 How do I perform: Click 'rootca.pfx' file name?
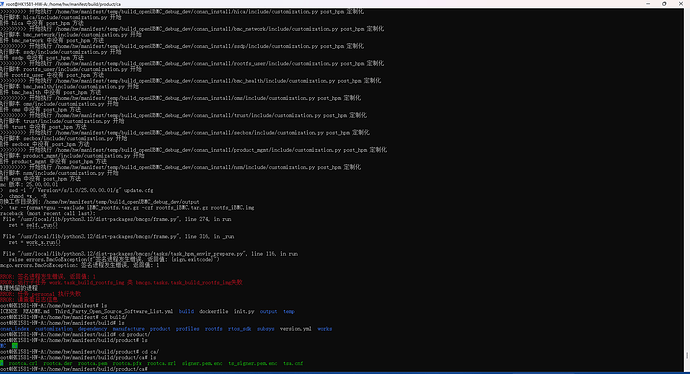pos(127,363)
